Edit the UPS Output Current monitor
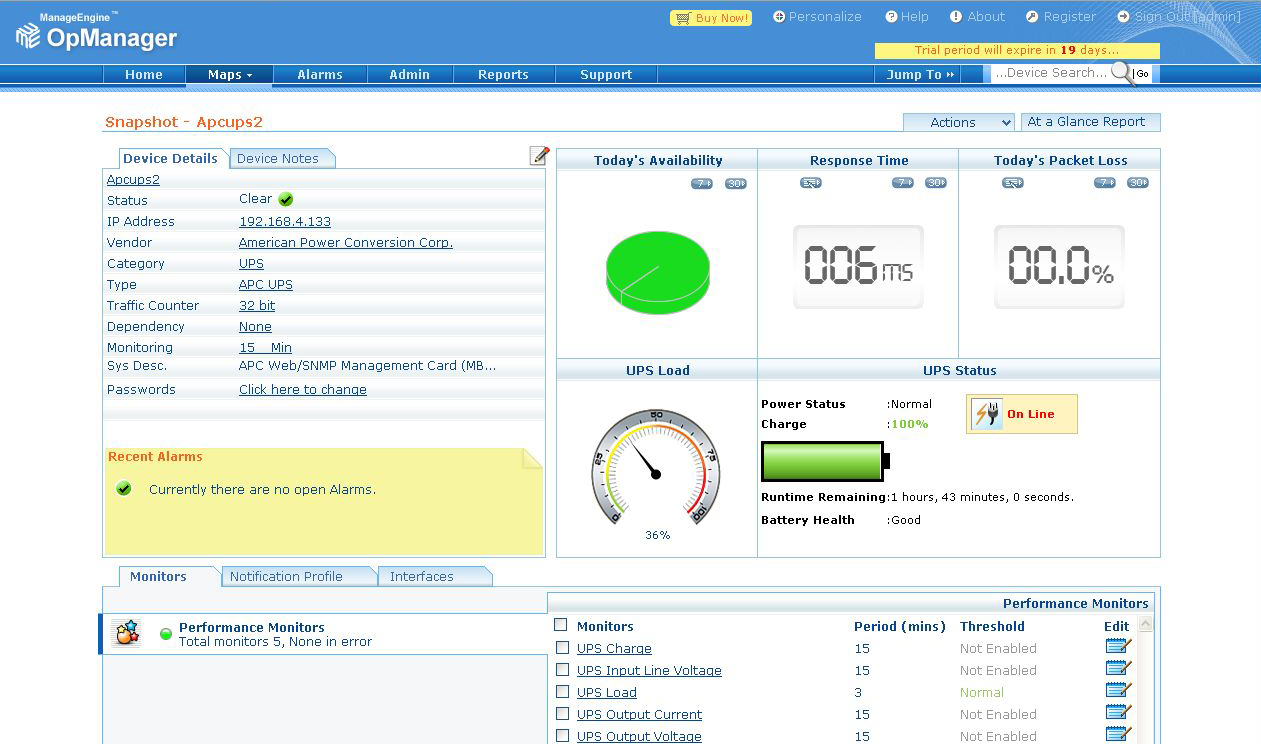The image size is (1261, 744). [x=1118, y=713]
